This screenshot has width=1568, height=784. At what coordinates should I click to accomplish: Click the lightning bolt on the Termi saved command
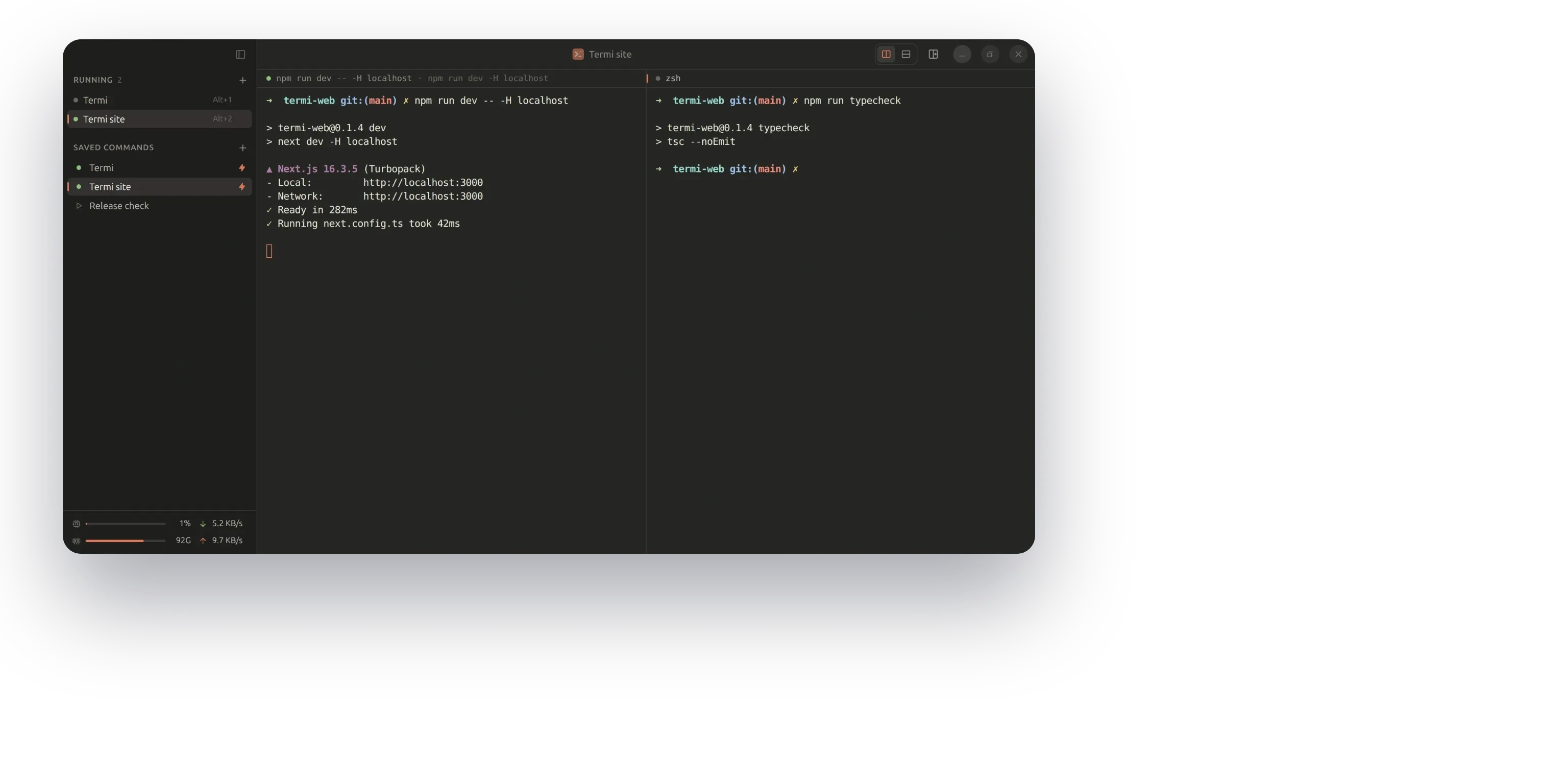tap(242, 168)
